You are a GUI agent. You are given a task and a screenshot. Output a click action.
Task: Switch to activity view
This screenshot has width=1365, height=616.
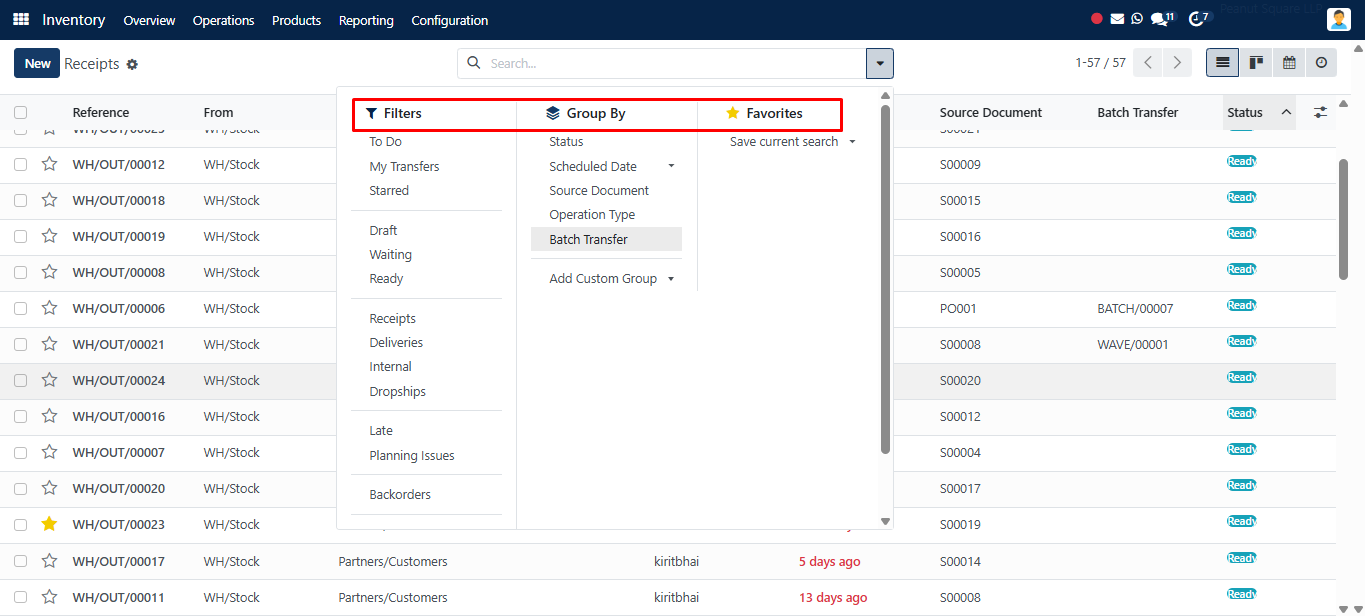(x=1321, y=63)
